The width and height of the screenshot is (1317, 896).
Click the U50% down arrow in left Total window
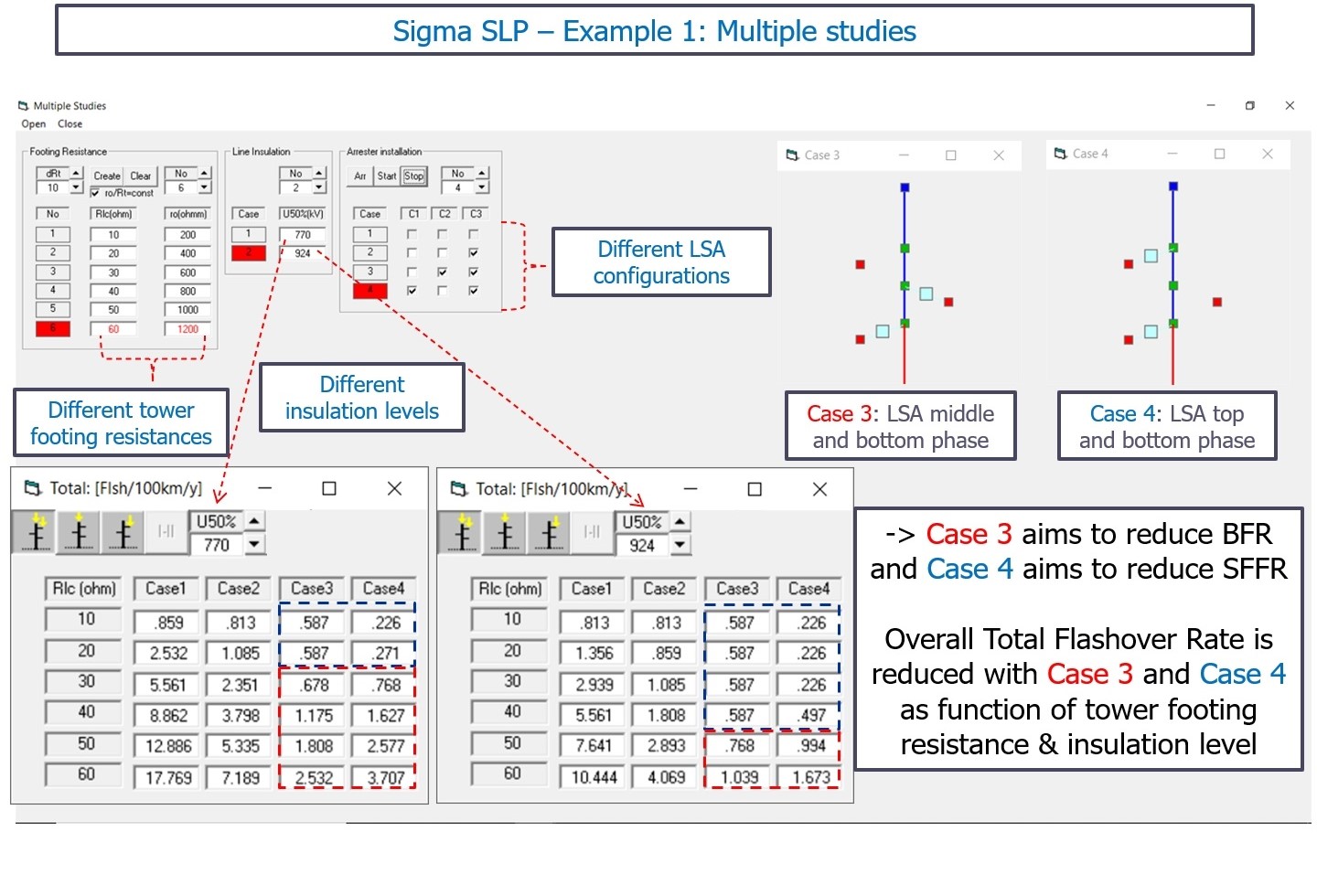[254, 546]
